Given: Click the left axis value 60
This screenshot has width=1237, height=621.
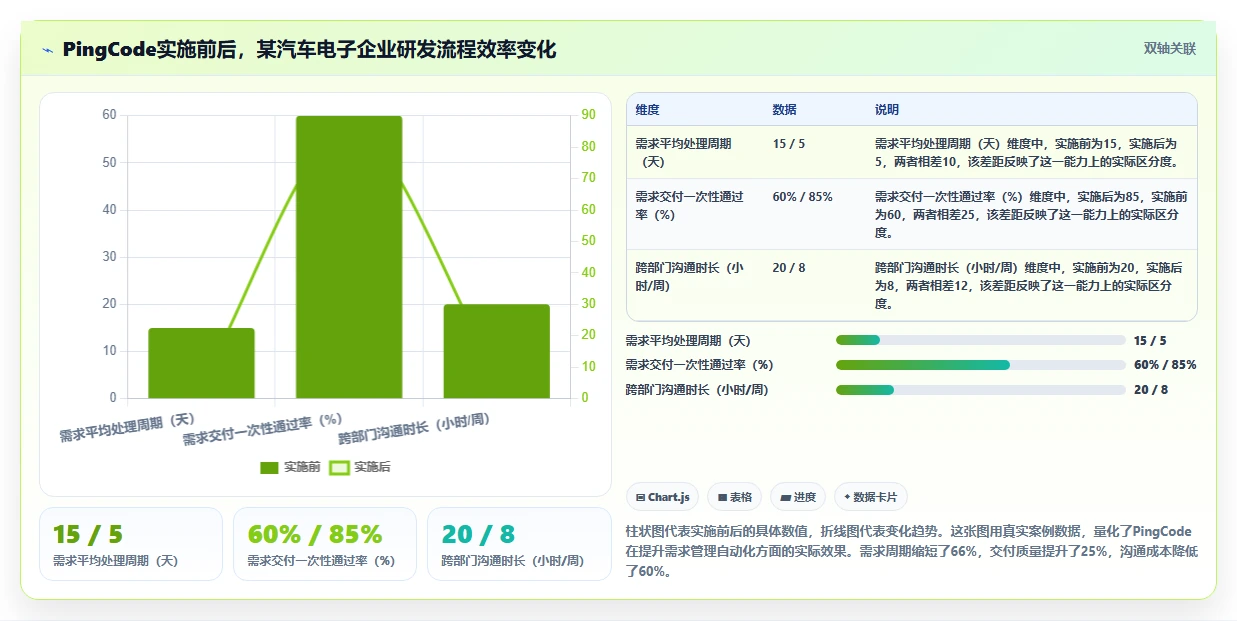Looking at the screenshot, I should (109, 115).
